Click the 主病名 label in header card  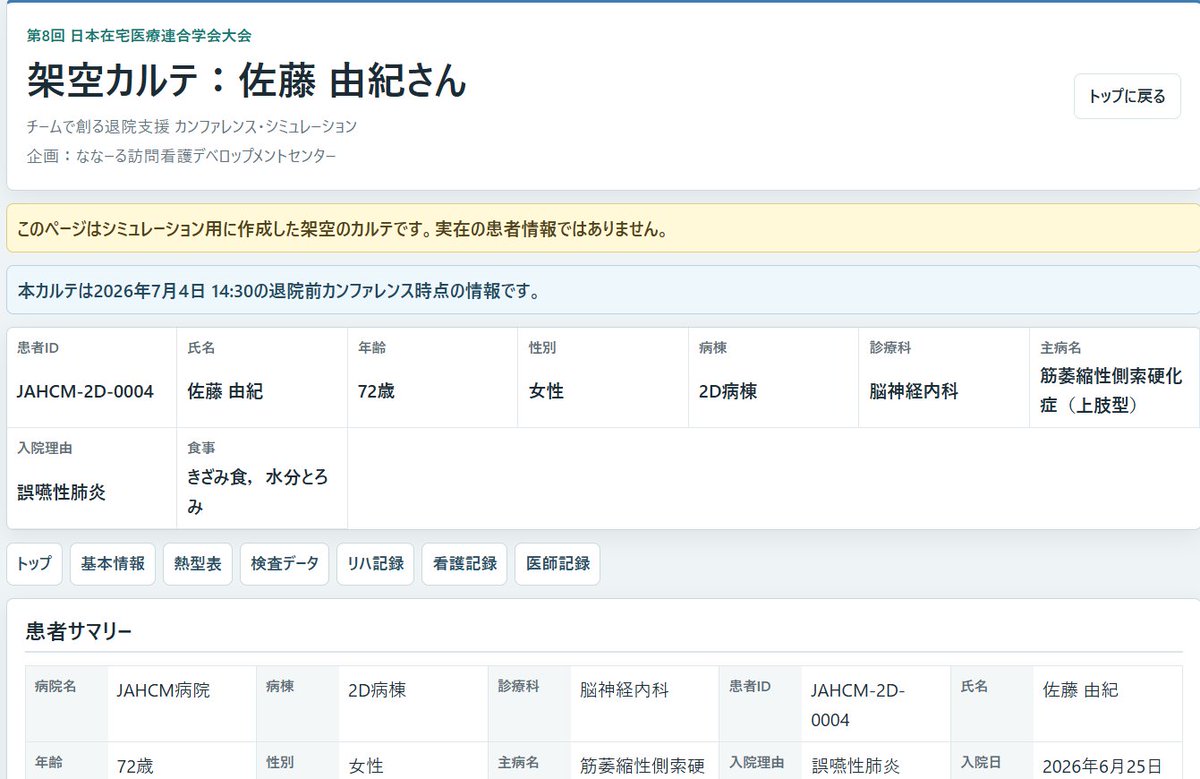(x=1061, y=348)
